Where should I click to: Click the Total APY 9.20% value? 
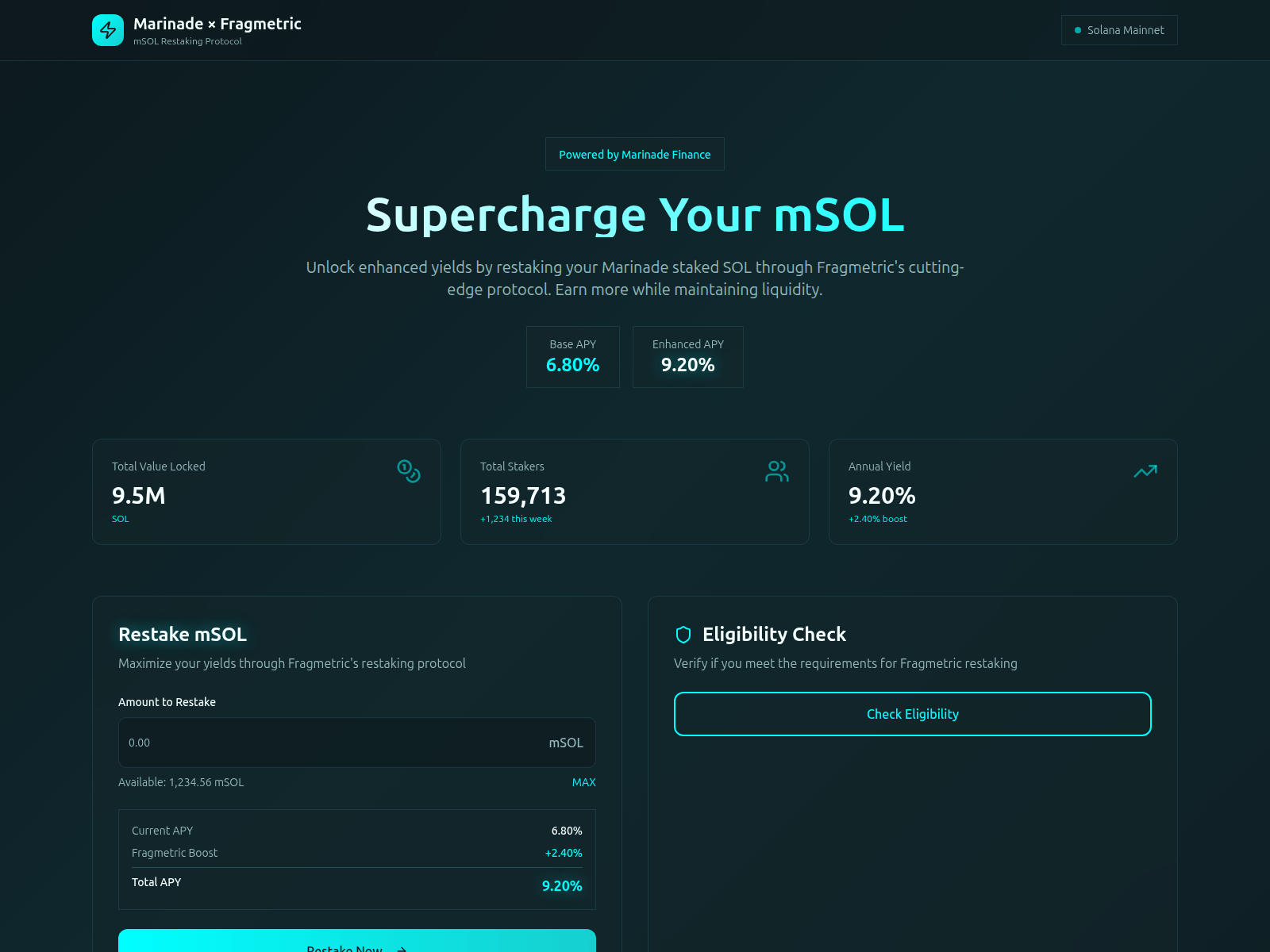[562, 886]
